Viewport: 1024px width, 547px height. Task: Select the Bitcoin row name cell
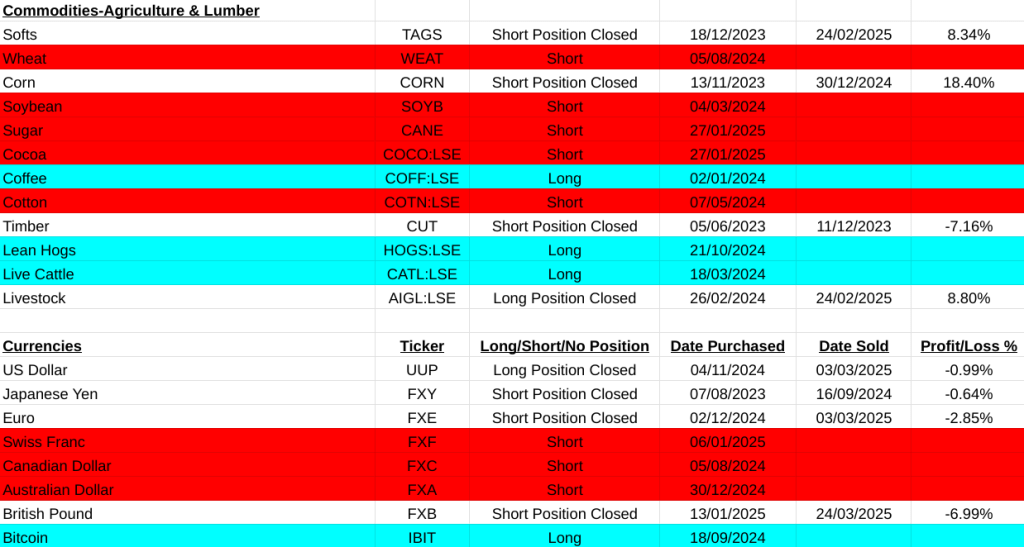pyautogui.click(x=25, y=538)
